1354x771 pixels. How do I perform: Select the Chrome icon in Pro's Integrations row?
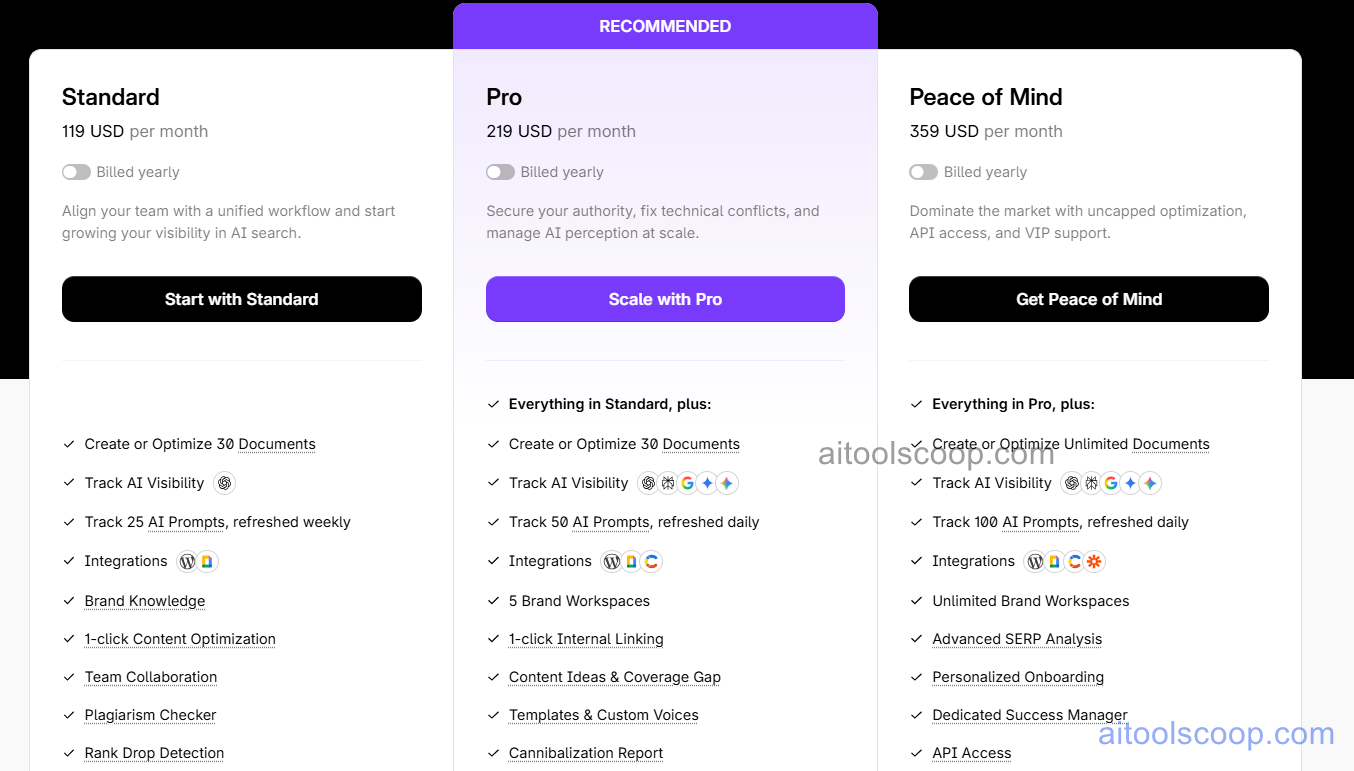pyautogui.click(x=652, y=561)
